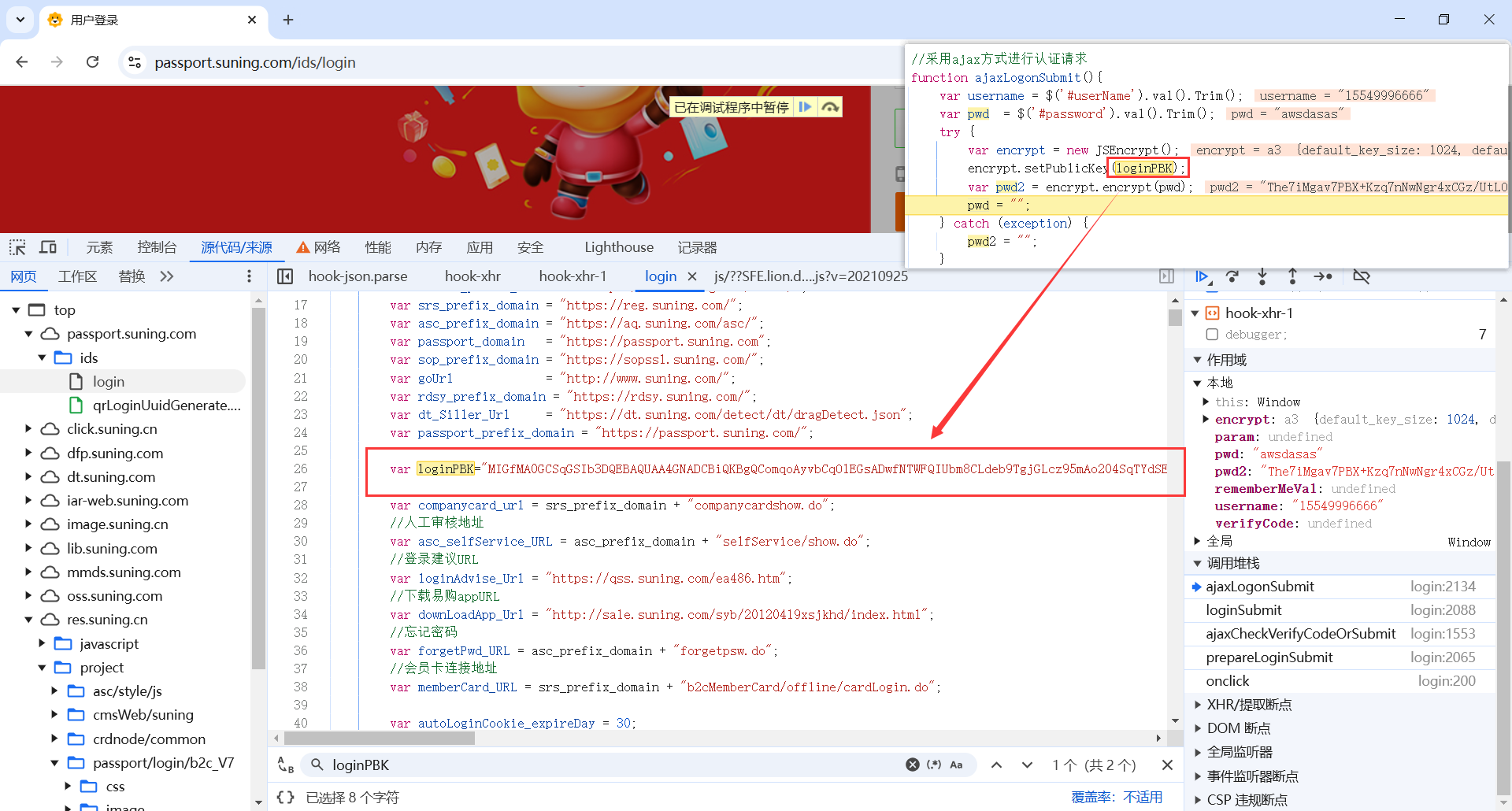This screenshot has height=811, width=1512.
Task: Step into next function call
Action: coord(1262,276)
